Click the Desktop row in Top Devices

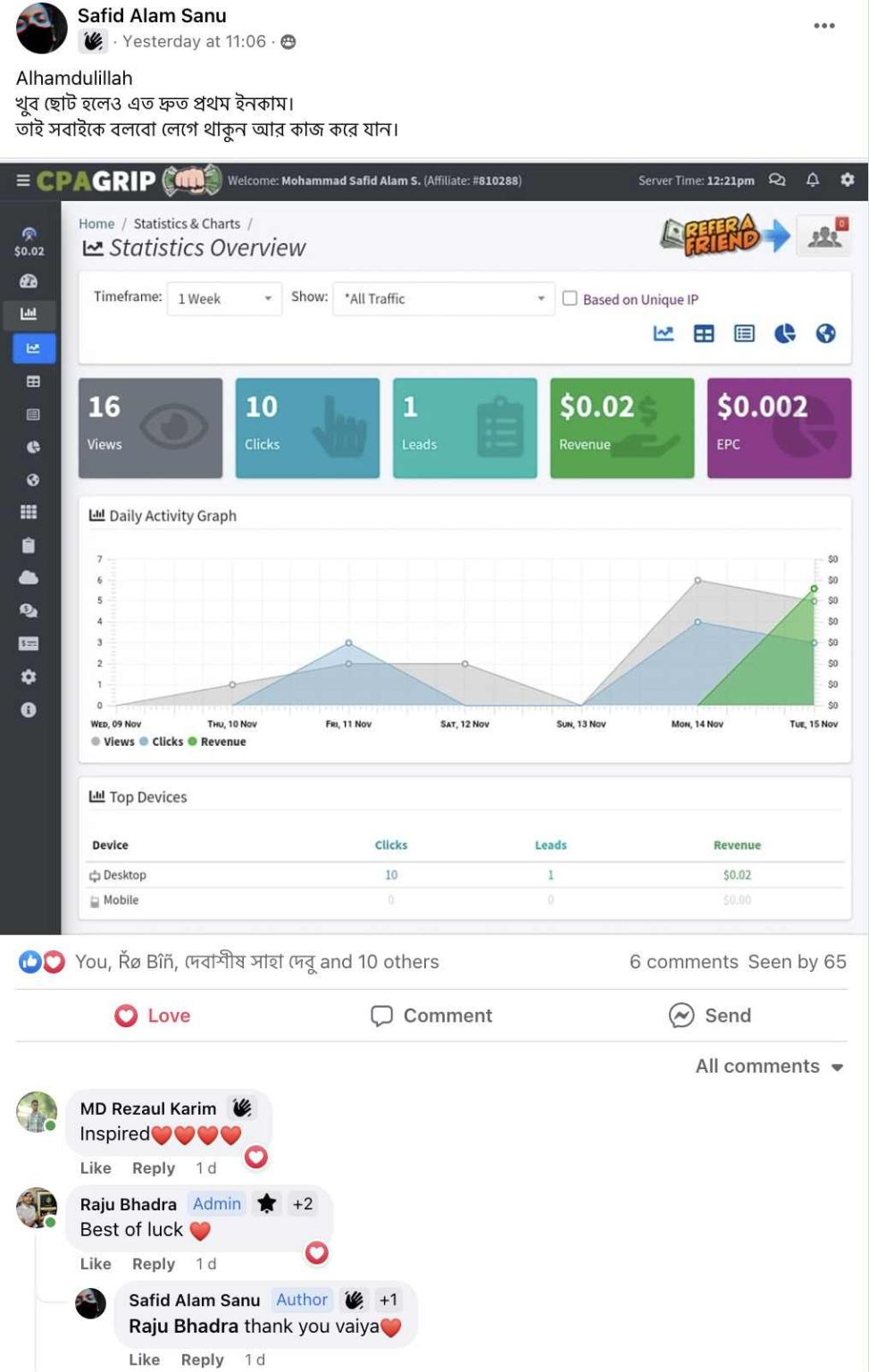tap(465, 875)
